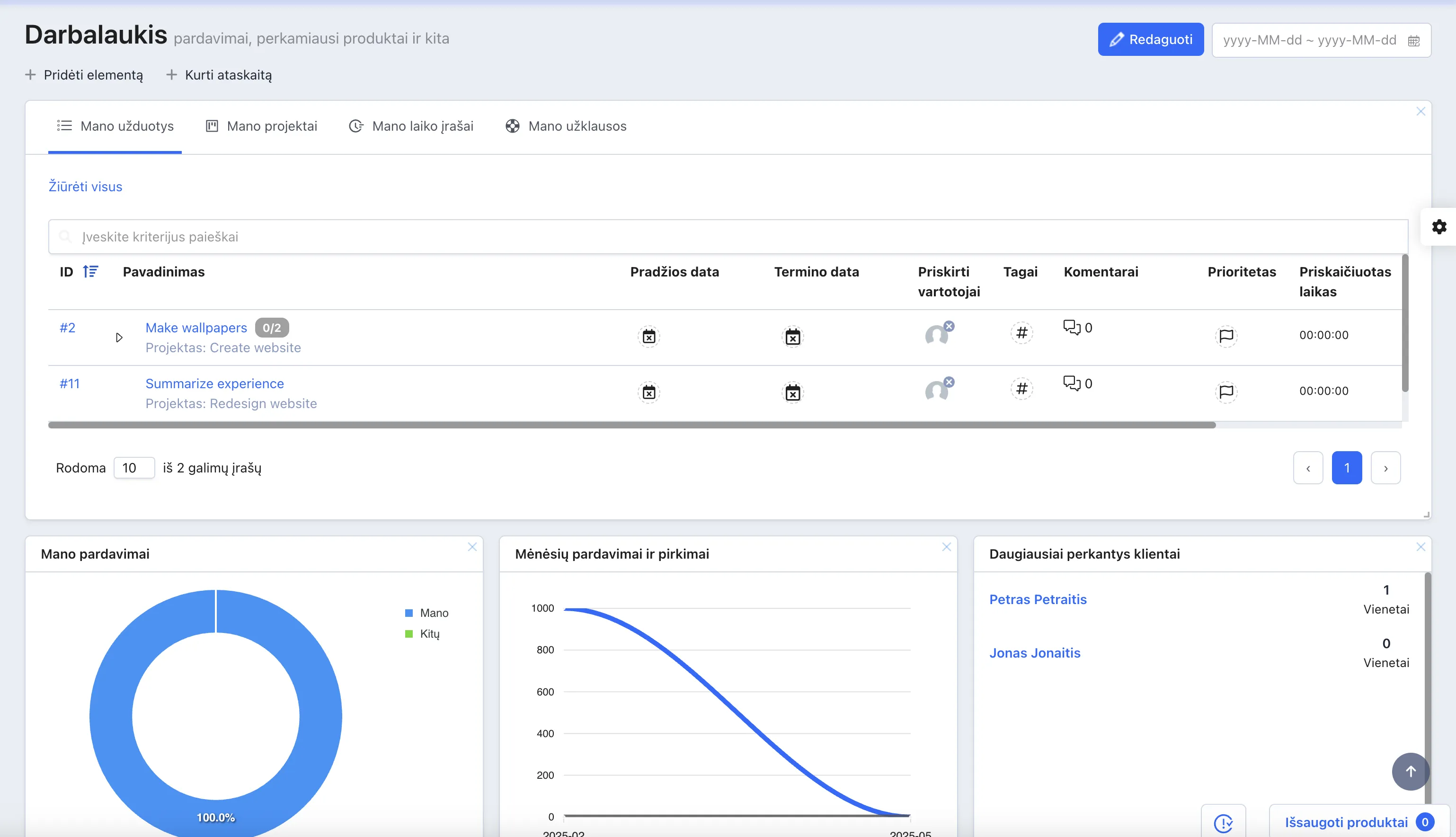Click Pradžios data column header
The image size is (1456, 837).
[674, 271]
